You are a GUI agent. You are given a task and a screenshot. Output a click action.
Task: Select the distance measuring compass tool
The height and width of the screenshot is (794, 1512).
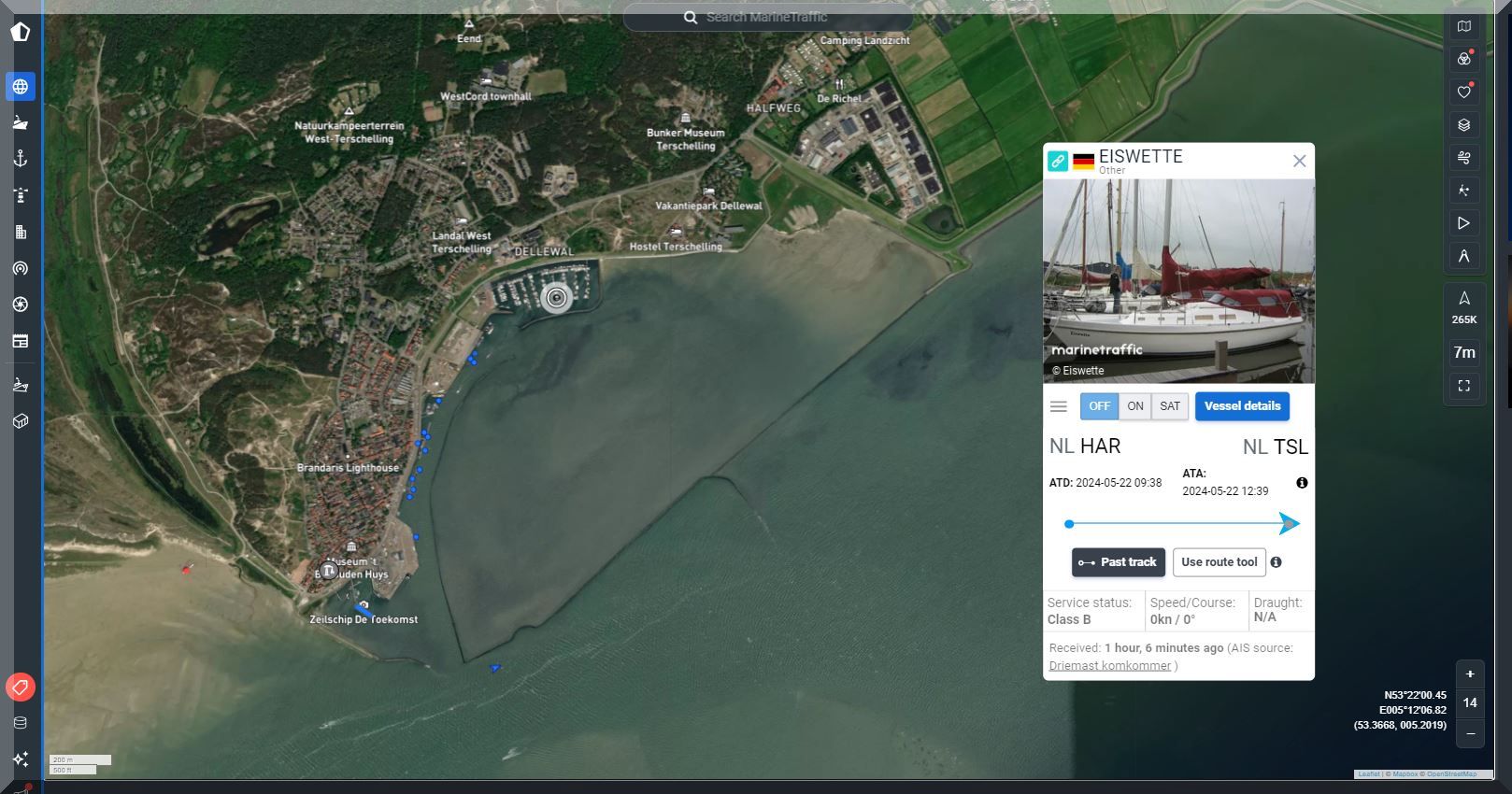pyautogui.click(x=1463, y=256)
